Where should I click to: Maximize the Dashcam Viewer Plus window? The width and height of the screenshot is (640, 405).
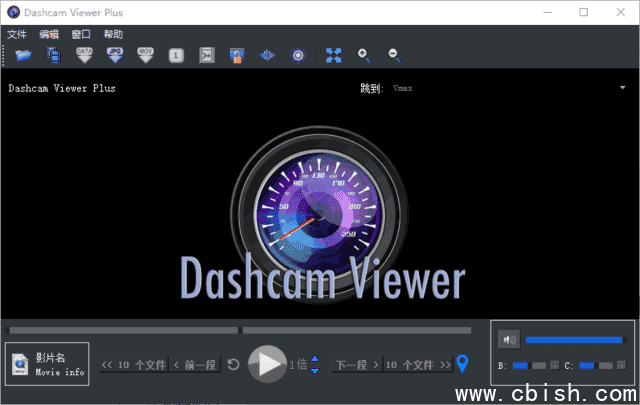[584, 12]
